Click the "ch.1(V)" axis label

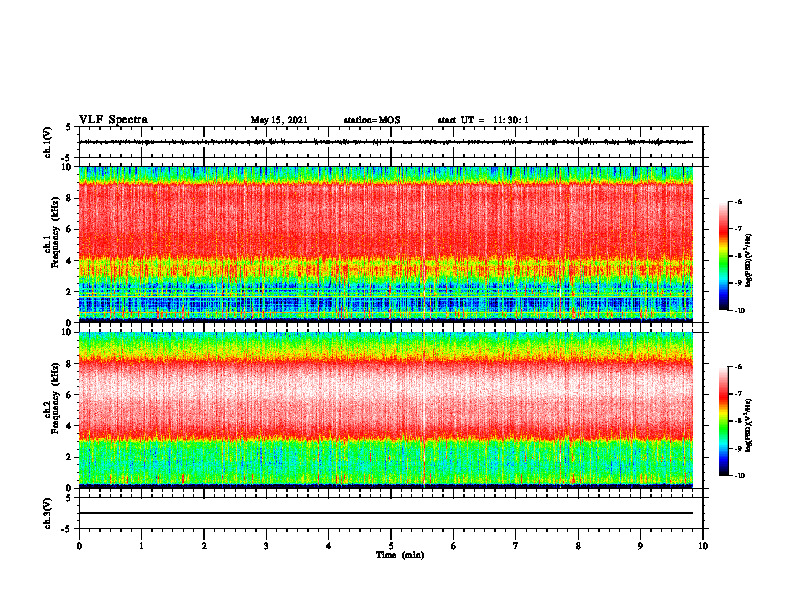pos(48,142)
